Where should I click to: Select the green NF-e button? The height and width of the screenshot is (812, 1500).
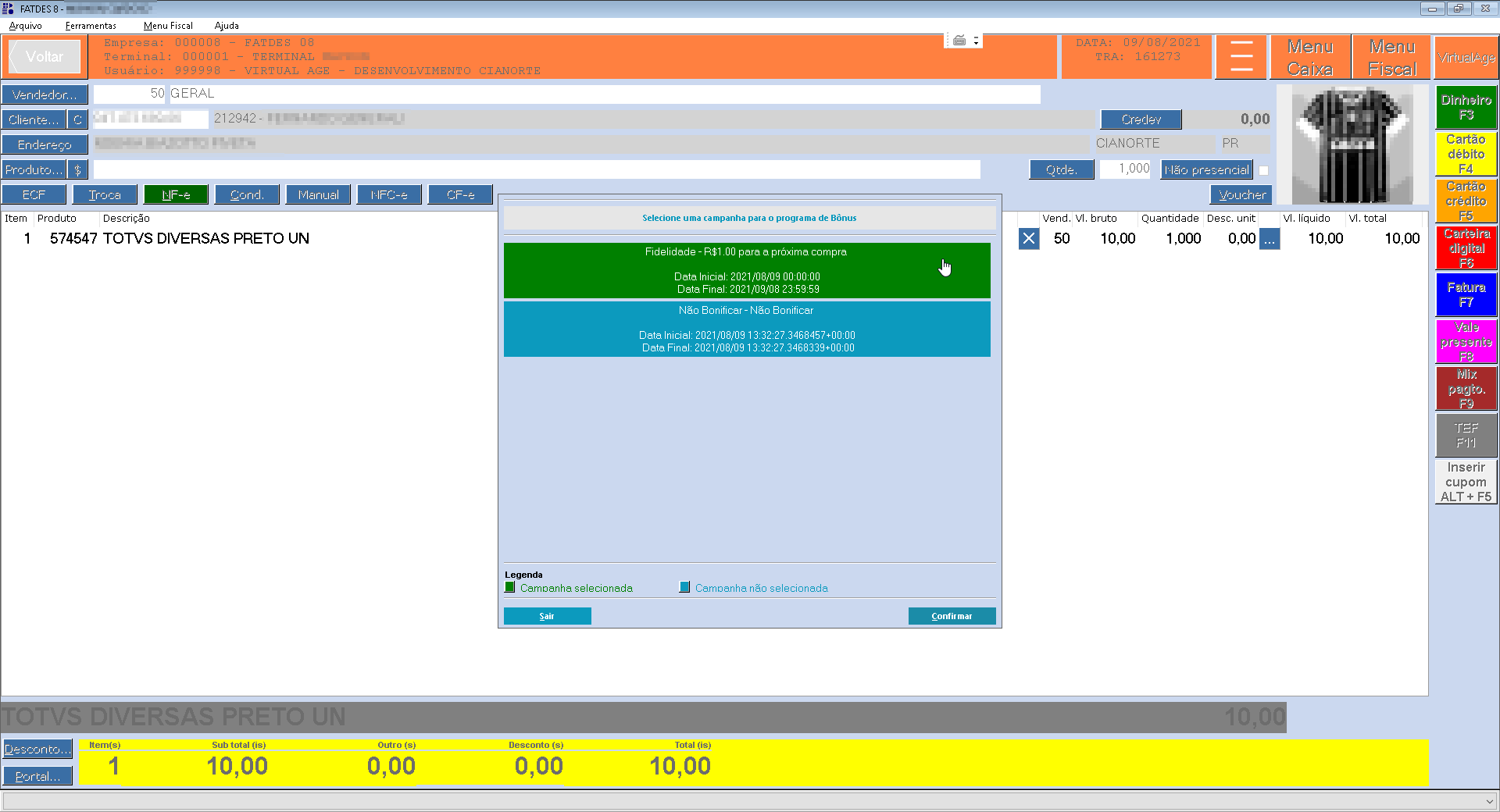click(176, 194)
